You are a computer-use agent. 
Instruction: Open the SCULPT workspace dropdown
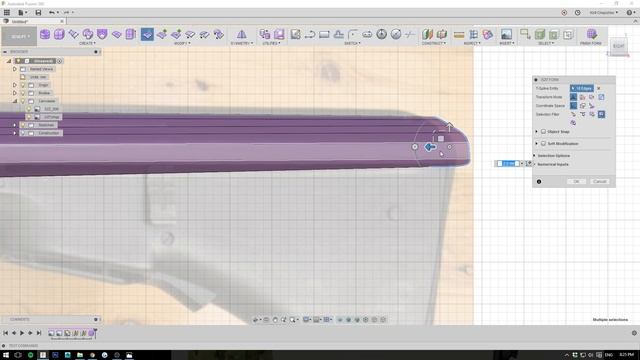19,36
